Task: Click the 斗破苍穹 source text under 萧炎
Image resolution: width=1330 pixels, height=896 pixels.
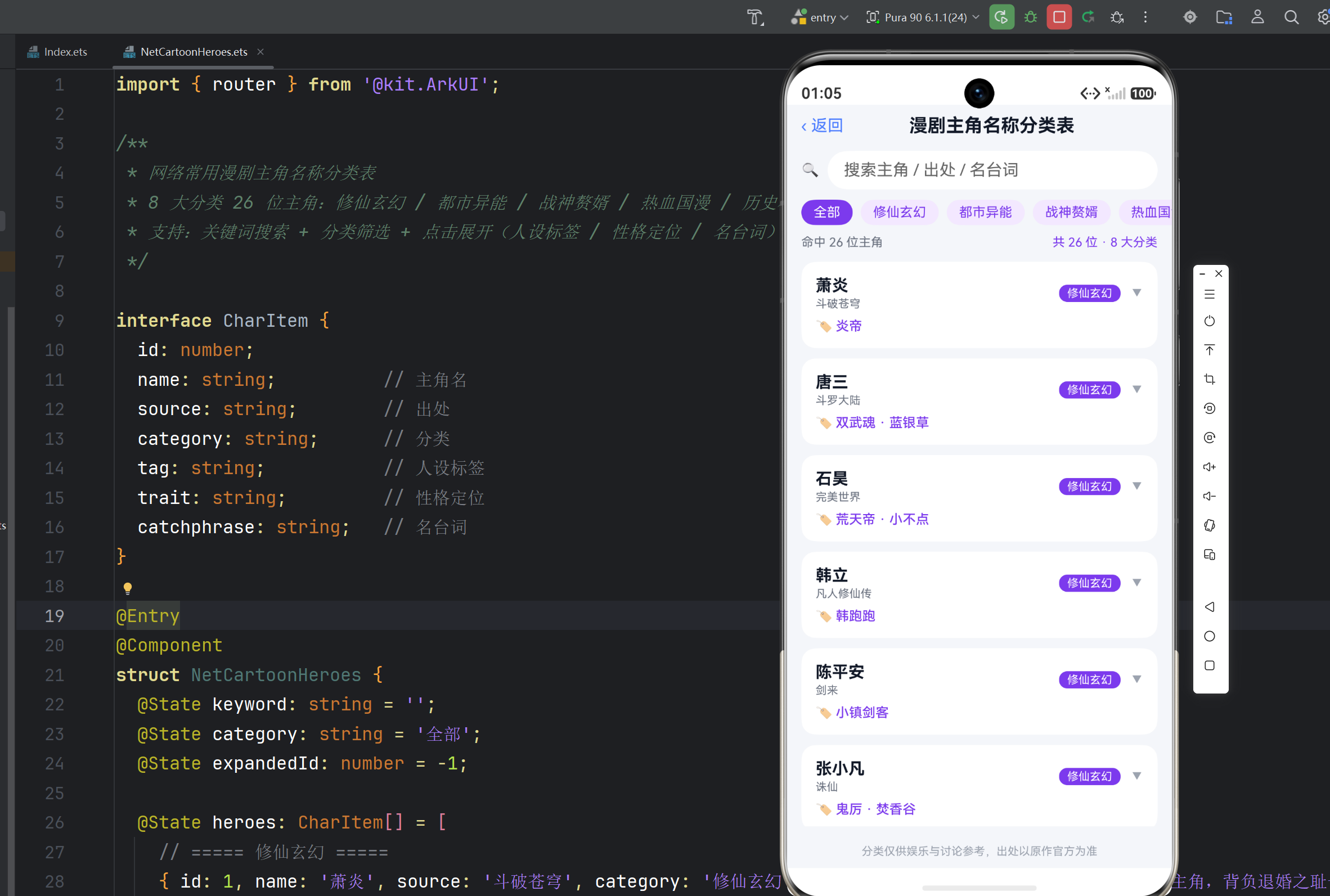Action: click(x=838, y=303)
